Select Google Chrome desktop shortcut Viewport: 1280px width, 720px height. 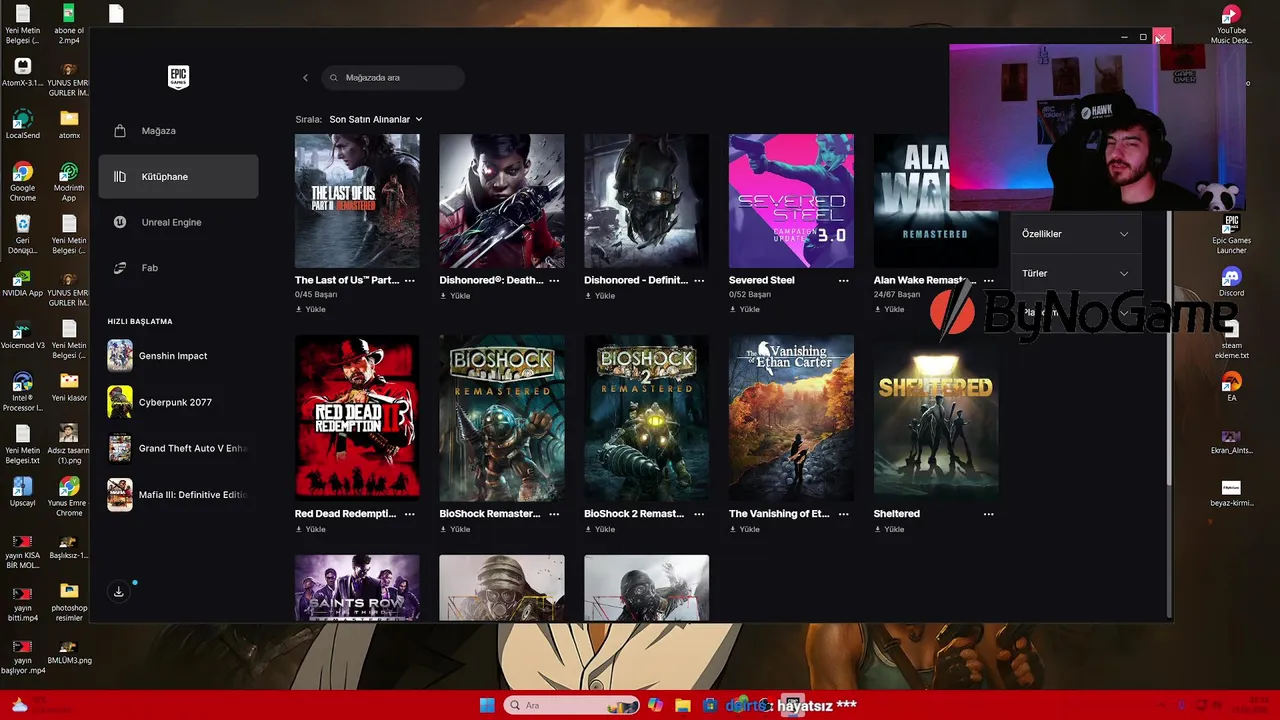[22, 183]
